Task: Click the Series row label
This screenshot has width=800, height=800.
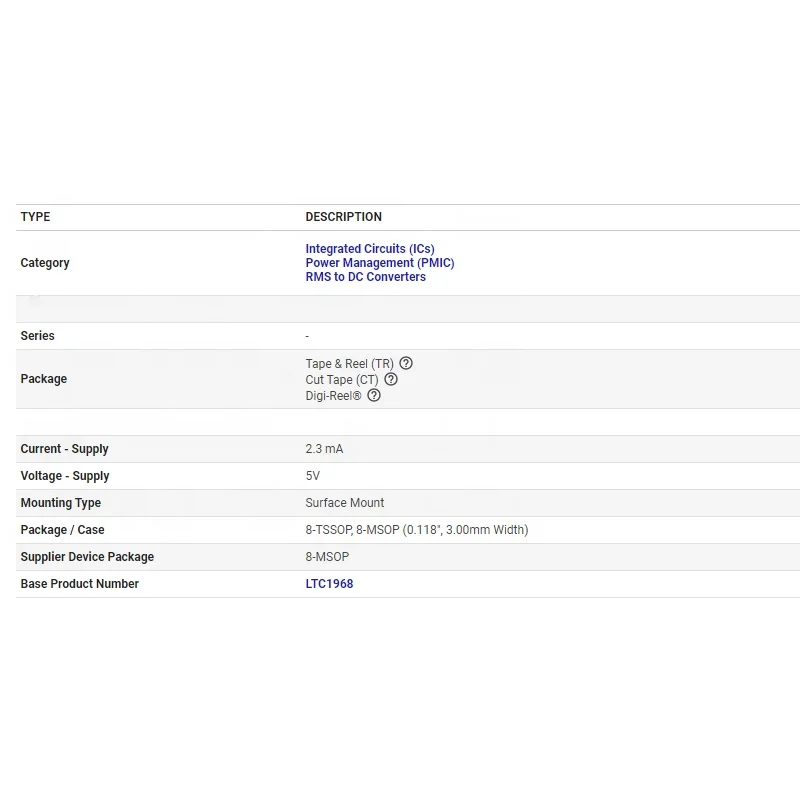Action: 38,336
